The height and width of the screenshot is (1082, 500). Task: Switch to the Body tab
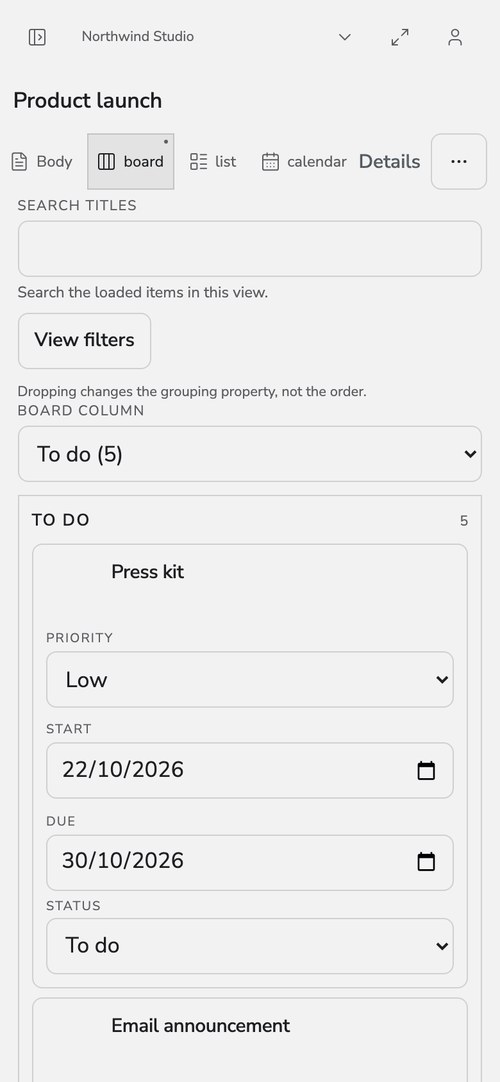pyautogui.click(x=42, y=161)
